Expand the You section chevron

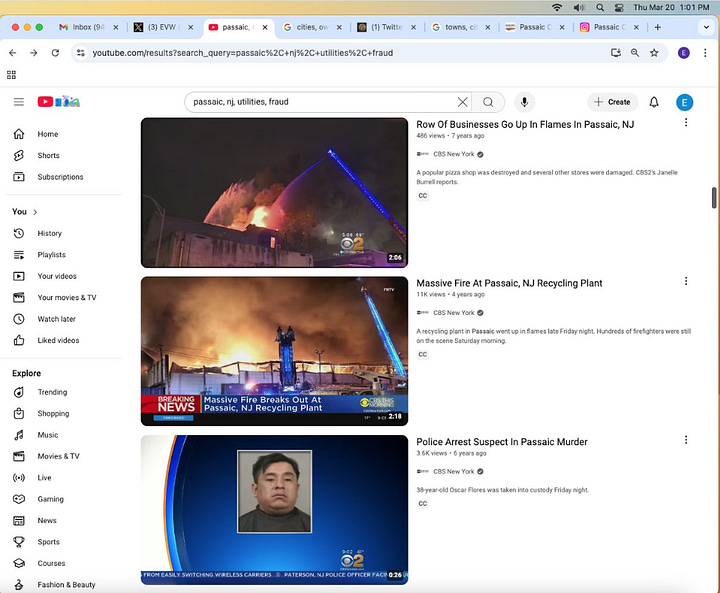tap(35, 212)
